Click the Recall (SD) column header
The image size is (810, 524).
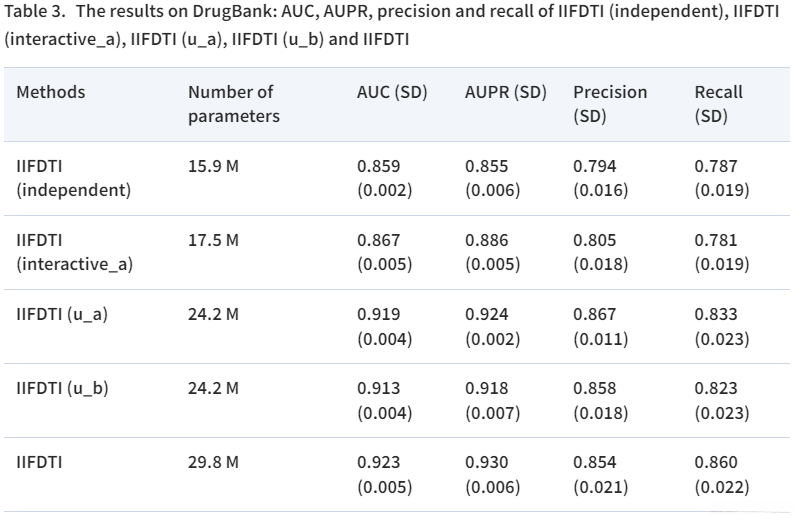[719, 104]
